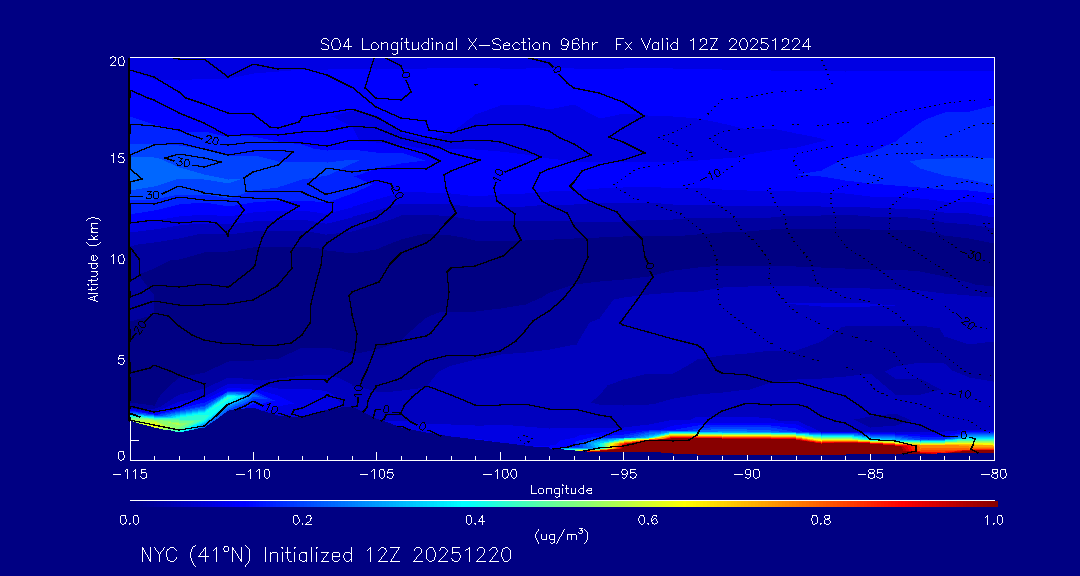The height and width of the screenshot is (576, 1080).
Task: Click the 20 km altitude tick label
Action: coord(116,62)
